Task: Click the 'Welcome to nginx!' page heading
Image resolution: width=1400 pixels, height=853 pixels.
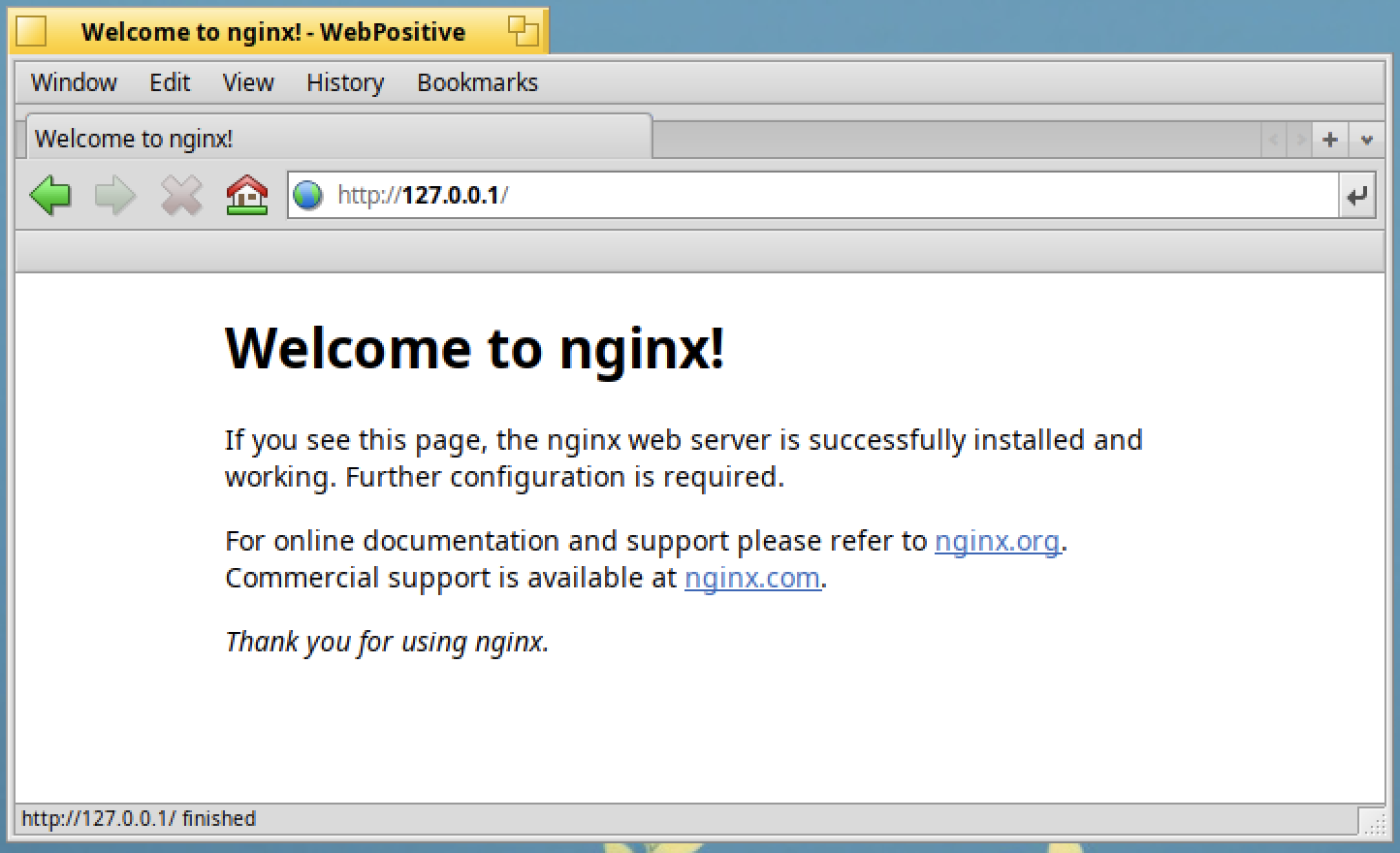Action: pos(475,348)
